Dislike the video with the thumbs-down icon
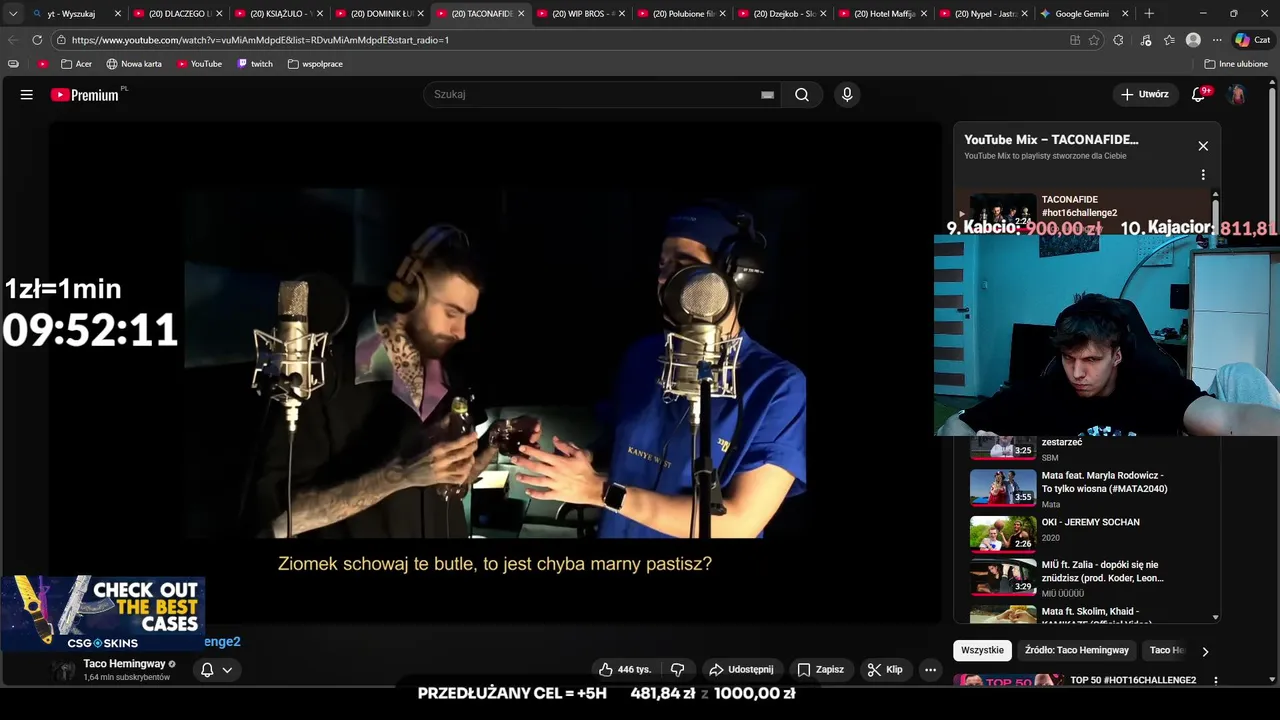1280x720 pixels. click(678, 670)
